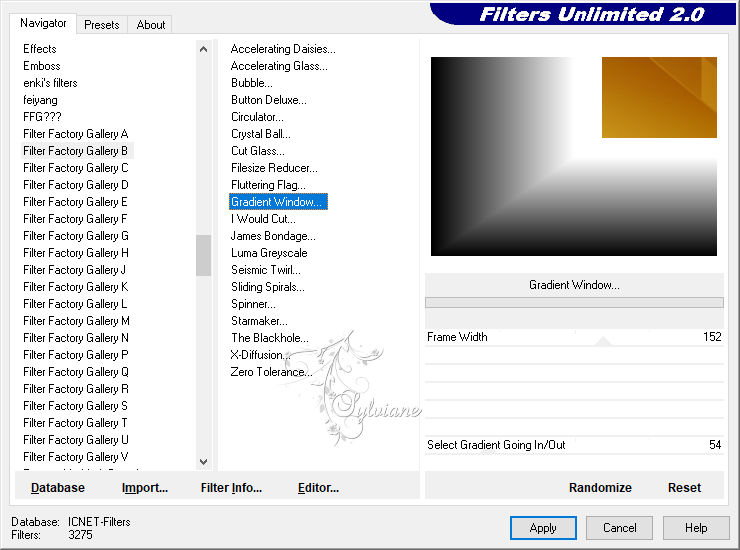This screenshot has width=740, height=550.
Task: Select Filter Factory Gallery S
Action: [x=76, y=406]
